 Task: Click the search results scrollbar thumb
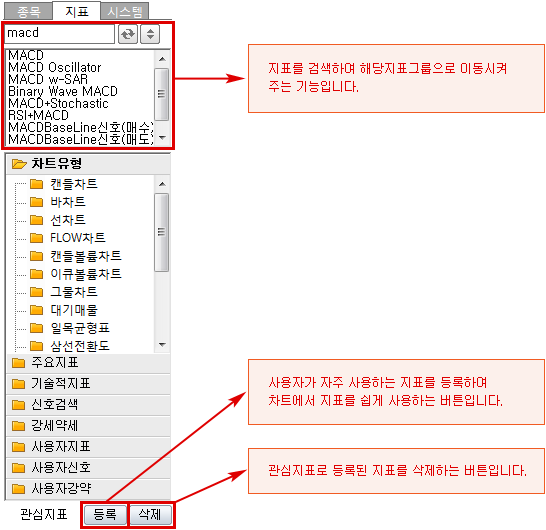pyautogui.click(x=162, y=94)
